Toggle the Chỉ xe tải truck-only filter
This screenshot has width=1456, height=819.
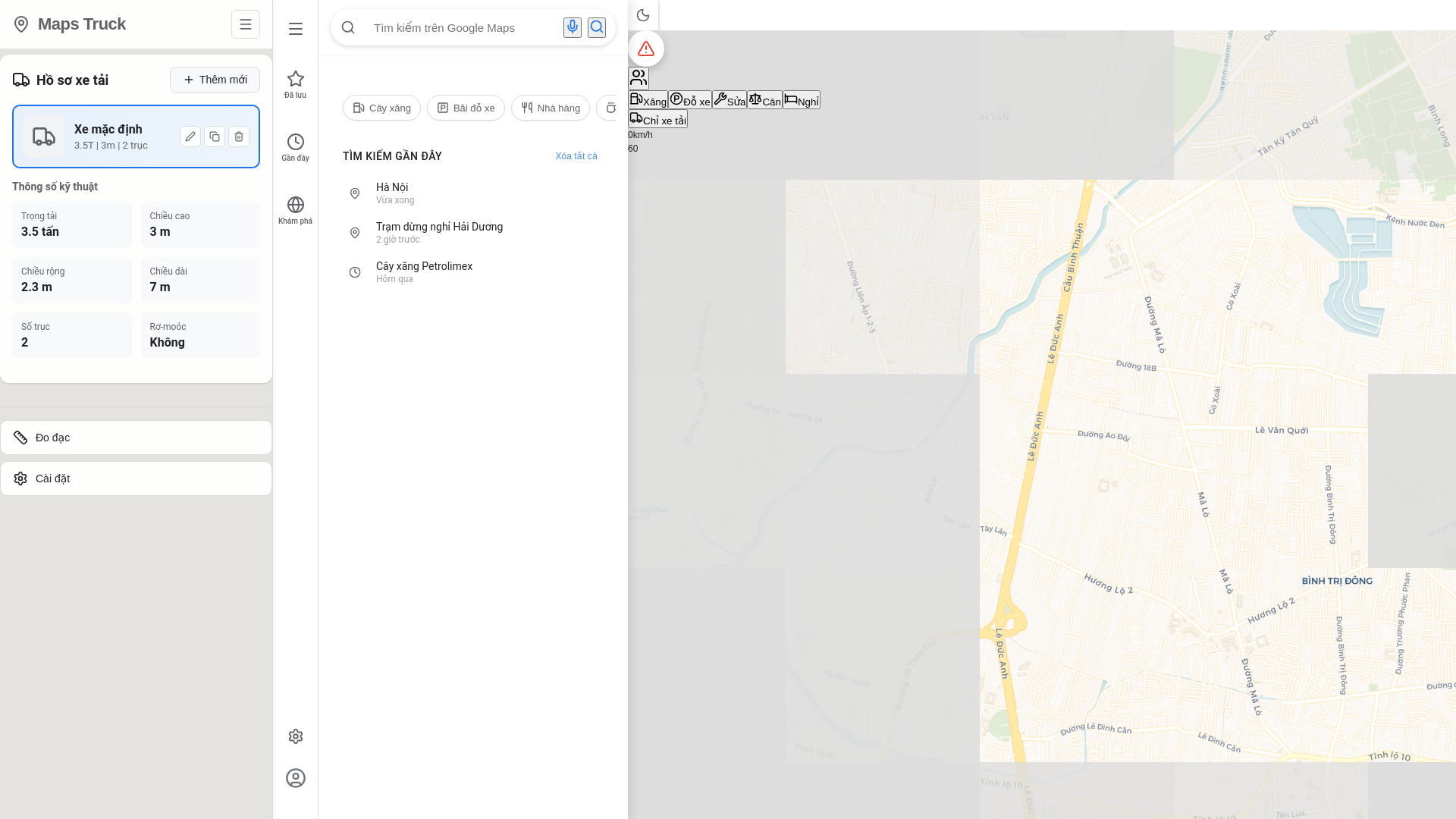(657, 119)
